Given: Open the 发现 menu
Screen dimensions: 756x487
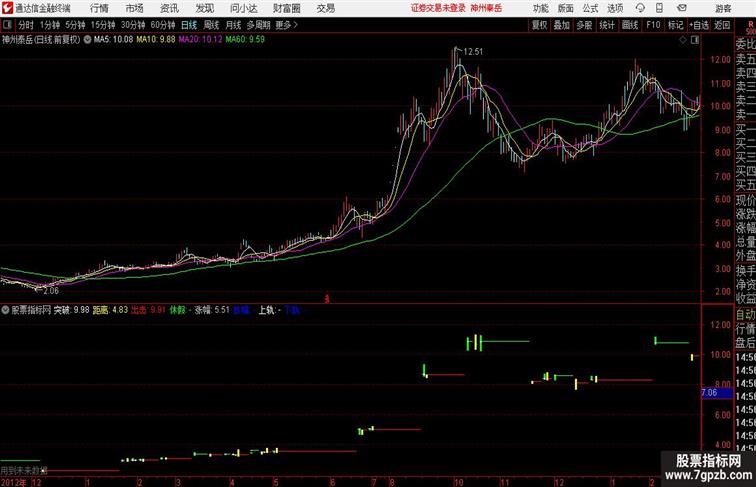Looking at the screenshot, I should [204, 8].
